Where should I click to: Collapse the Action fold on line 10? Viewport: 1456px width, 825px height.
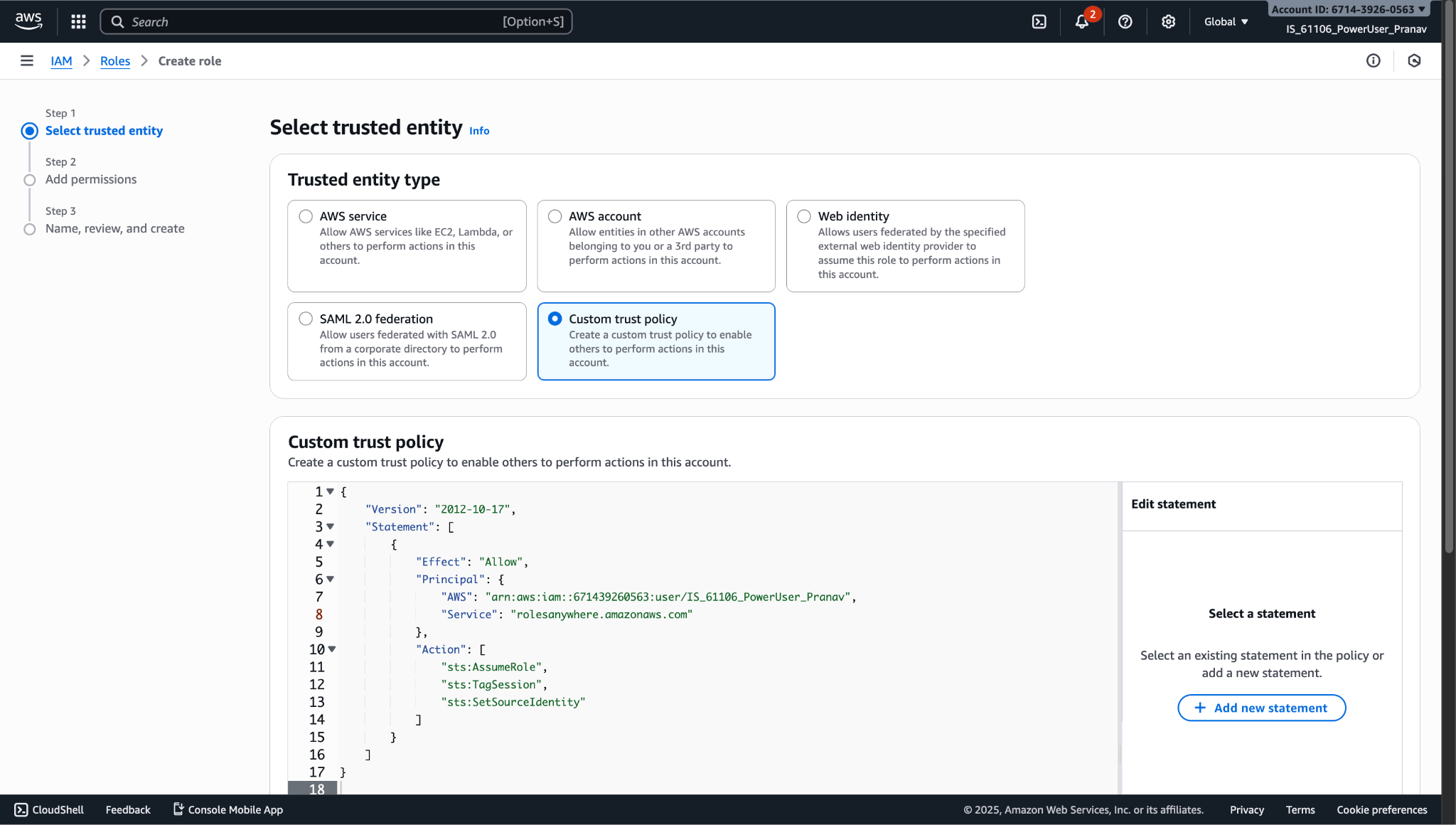point(332,649)
